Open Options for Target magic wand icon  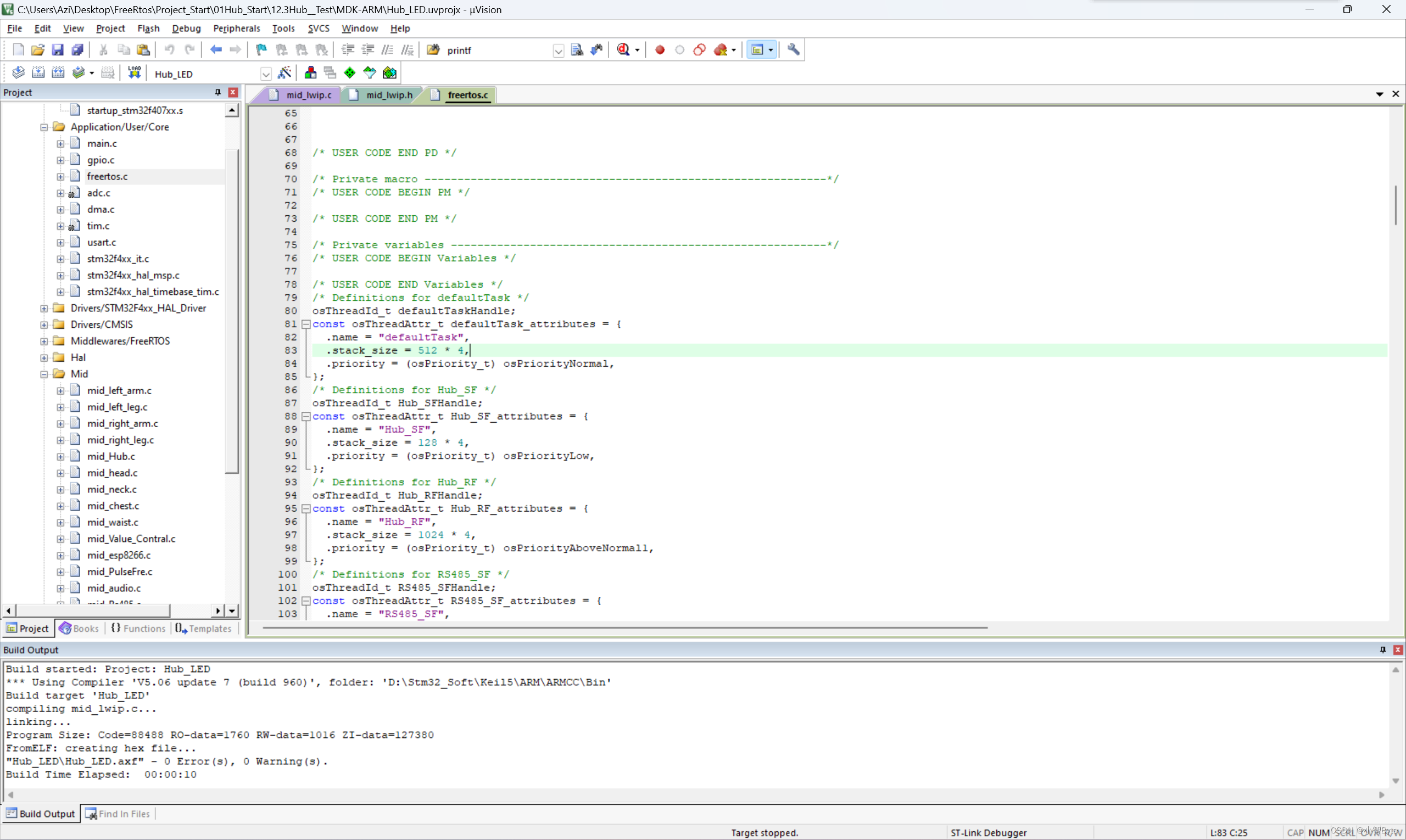coord(284,73)
